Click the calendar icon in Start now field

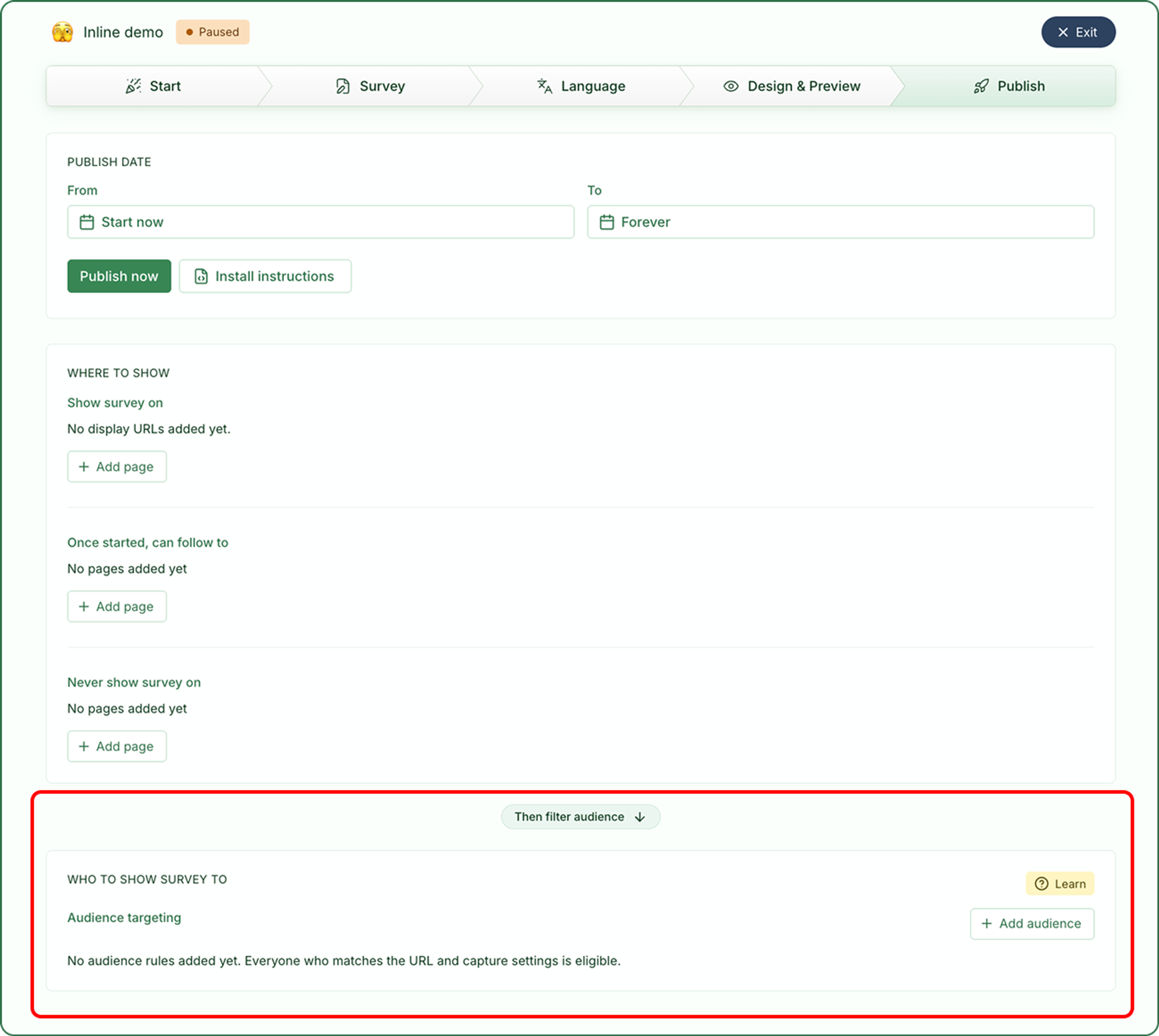(x=87, y=222)
